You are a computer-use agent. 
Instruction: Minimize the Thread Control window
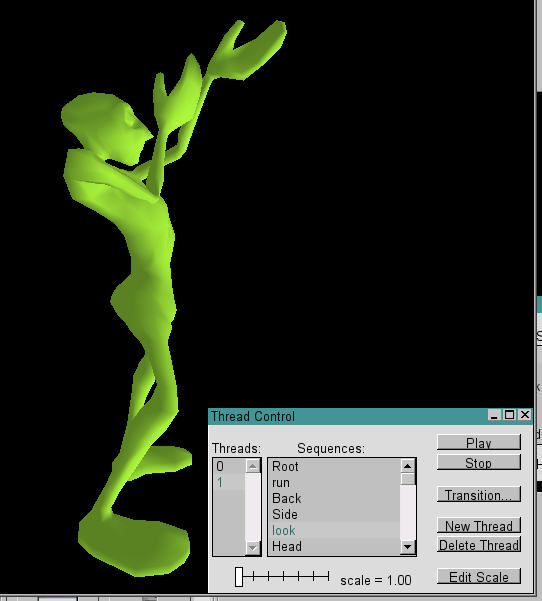click(494, 415)
